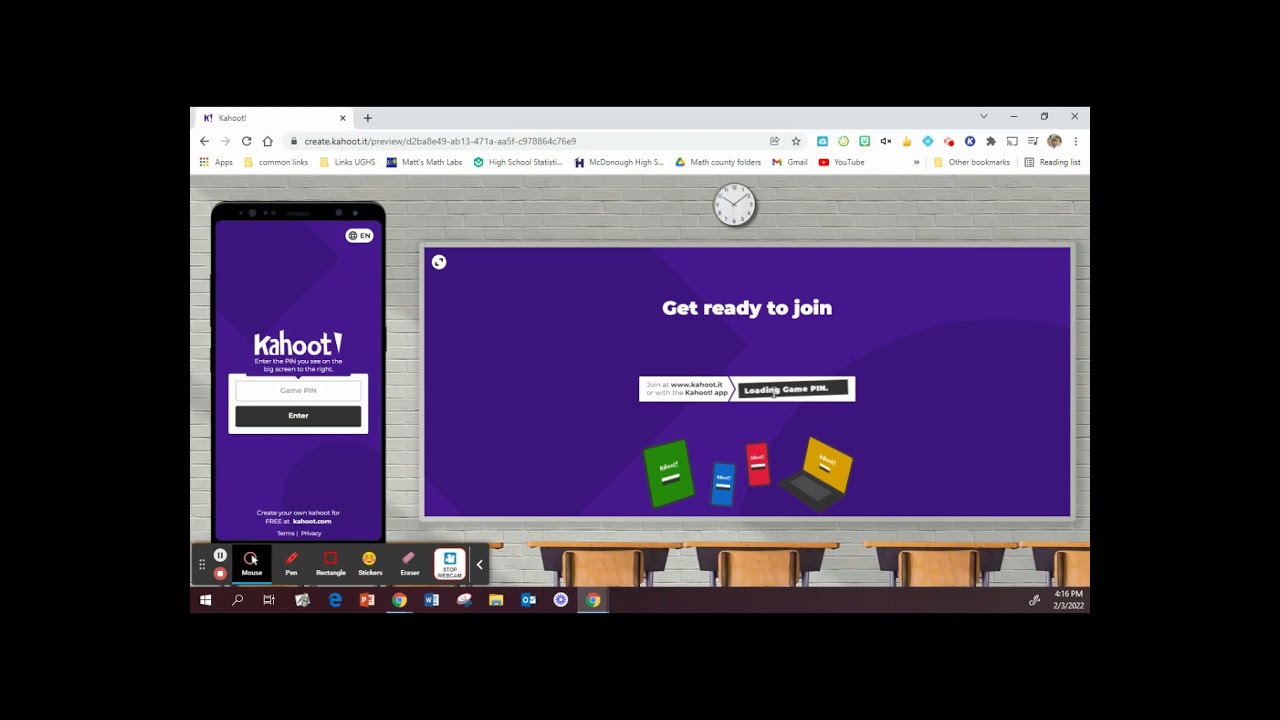
Task: Open Word from the taskbar
Action: 431,600
